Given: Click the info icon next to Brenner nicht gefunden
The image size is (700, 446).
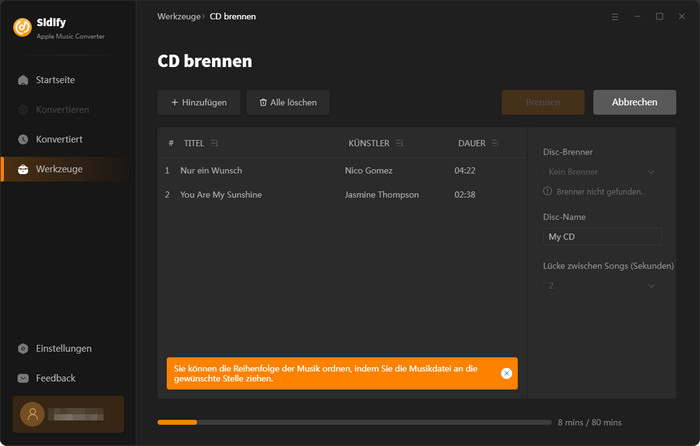Looking at the screenshot, I should coord(547,191).
